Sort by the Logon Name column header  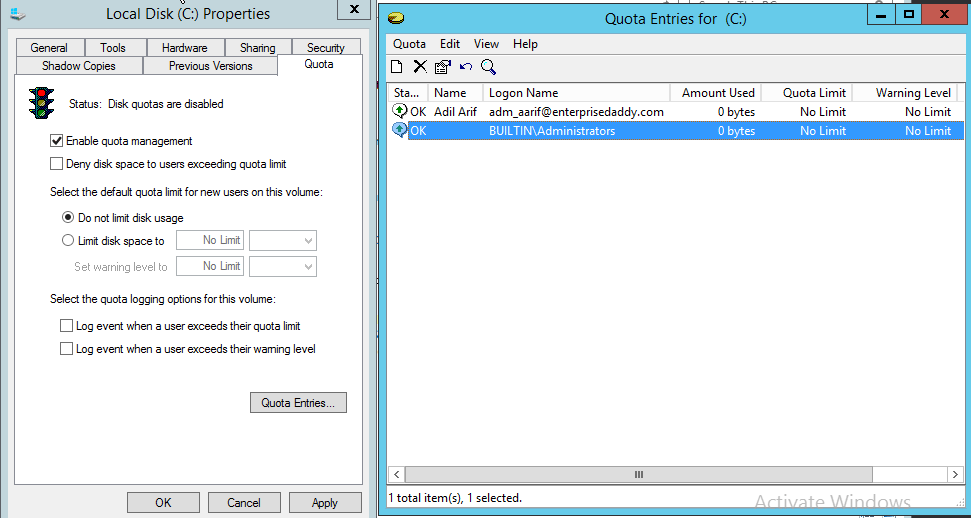click(x=577, y=93)
